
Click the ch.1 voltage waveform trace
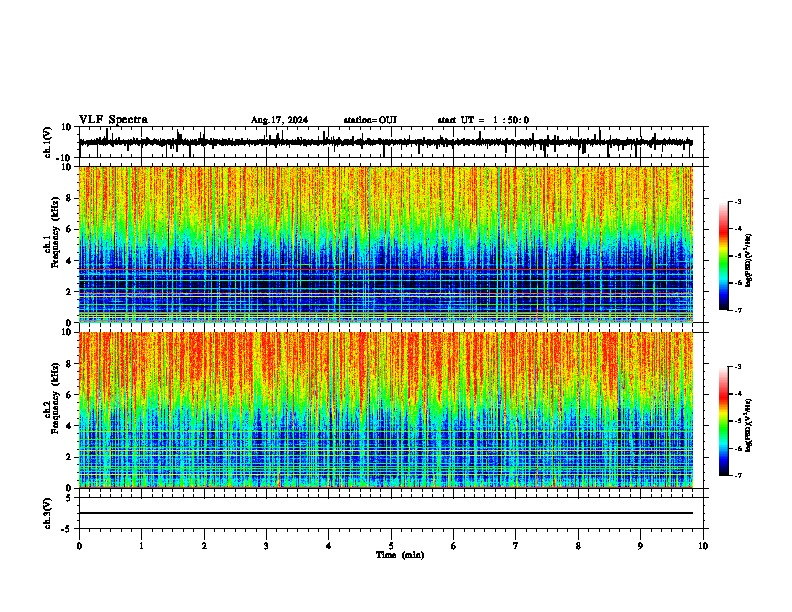click(385, 142)
